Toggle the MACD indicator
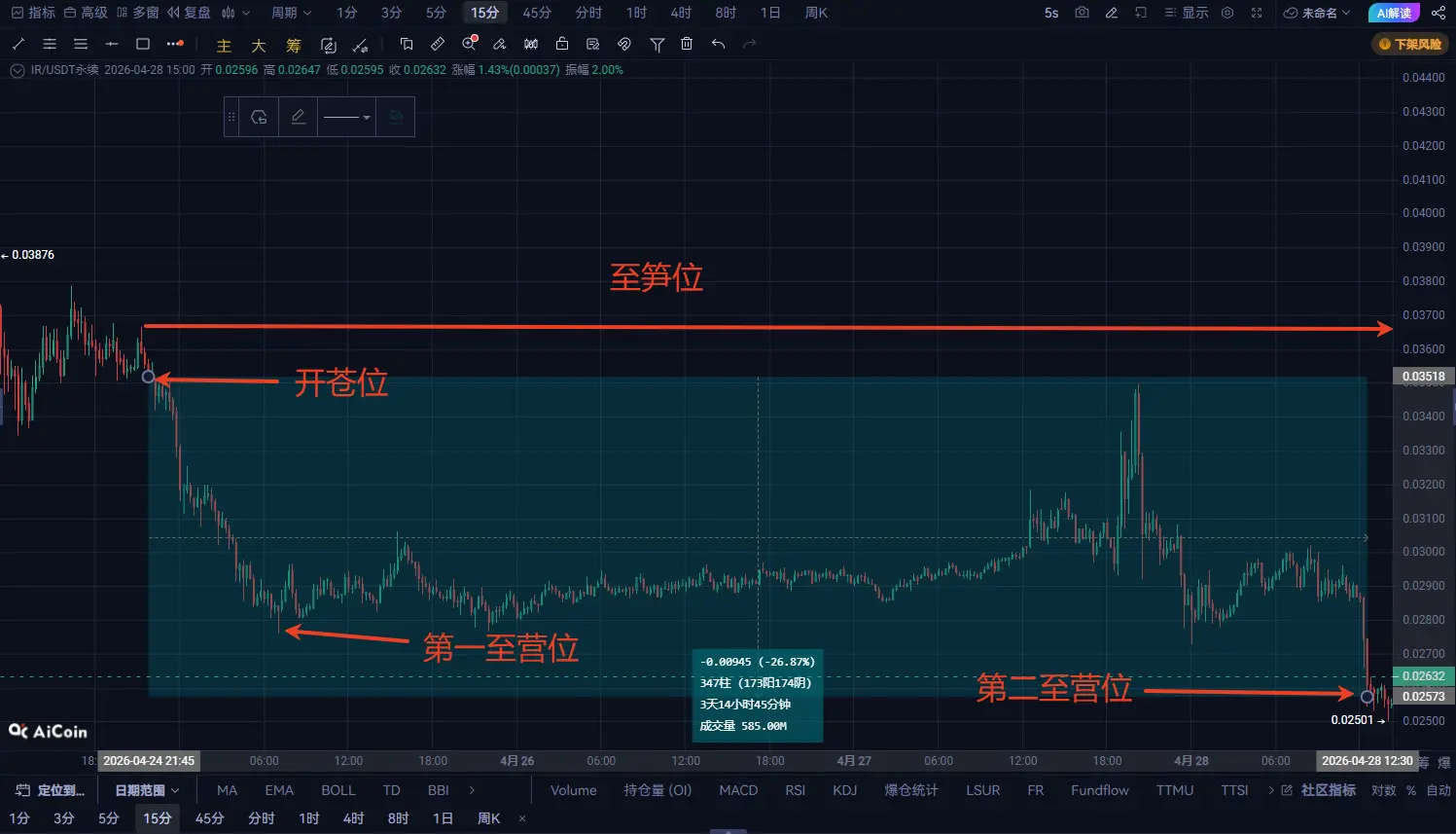 (x=738, y=790)
